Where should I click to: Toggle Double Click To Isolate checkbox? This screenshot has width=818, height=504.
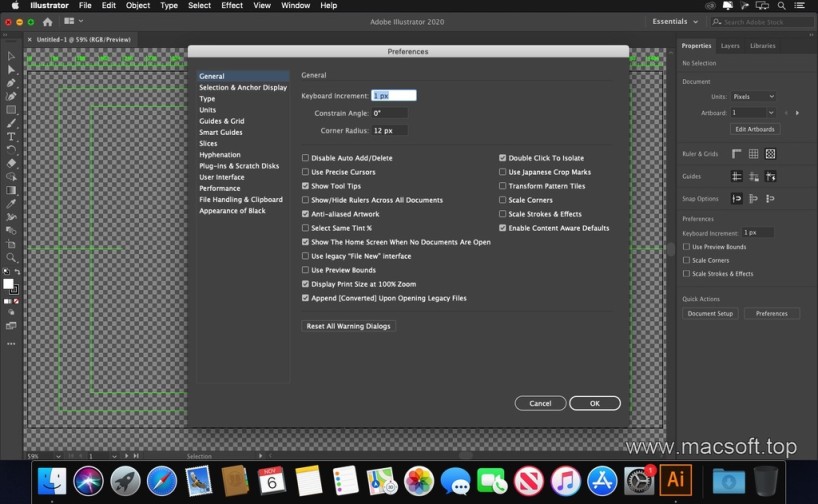point(503,158)
